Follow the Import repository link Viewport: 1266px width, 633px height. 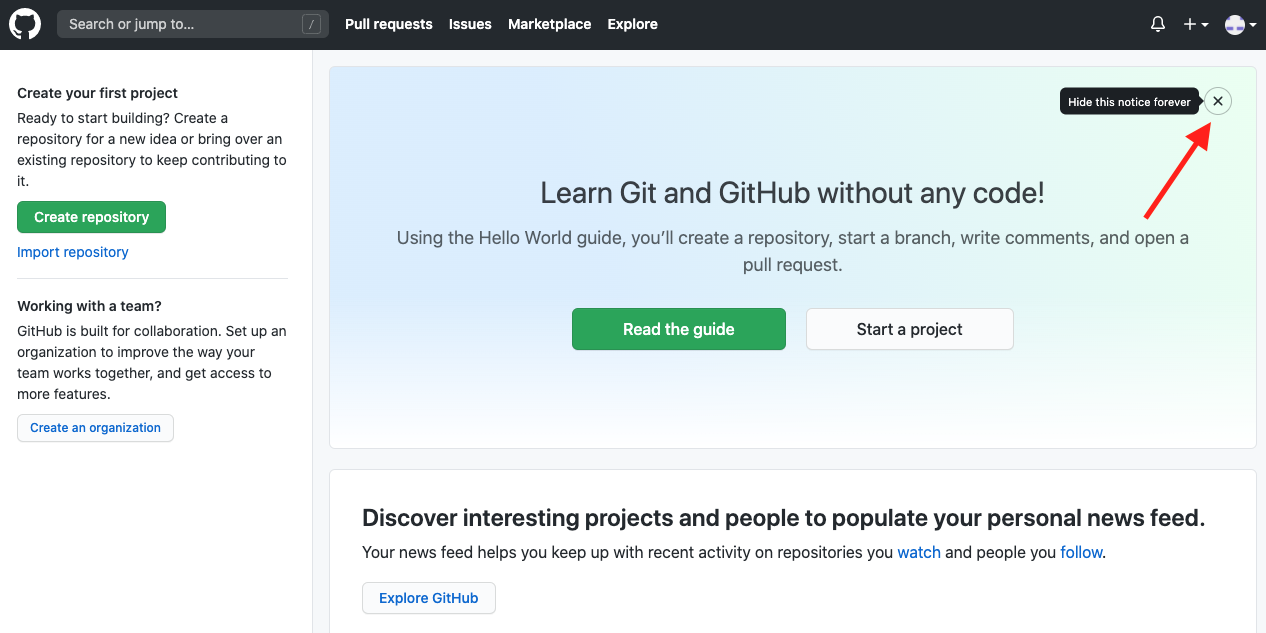click(73, 252)
